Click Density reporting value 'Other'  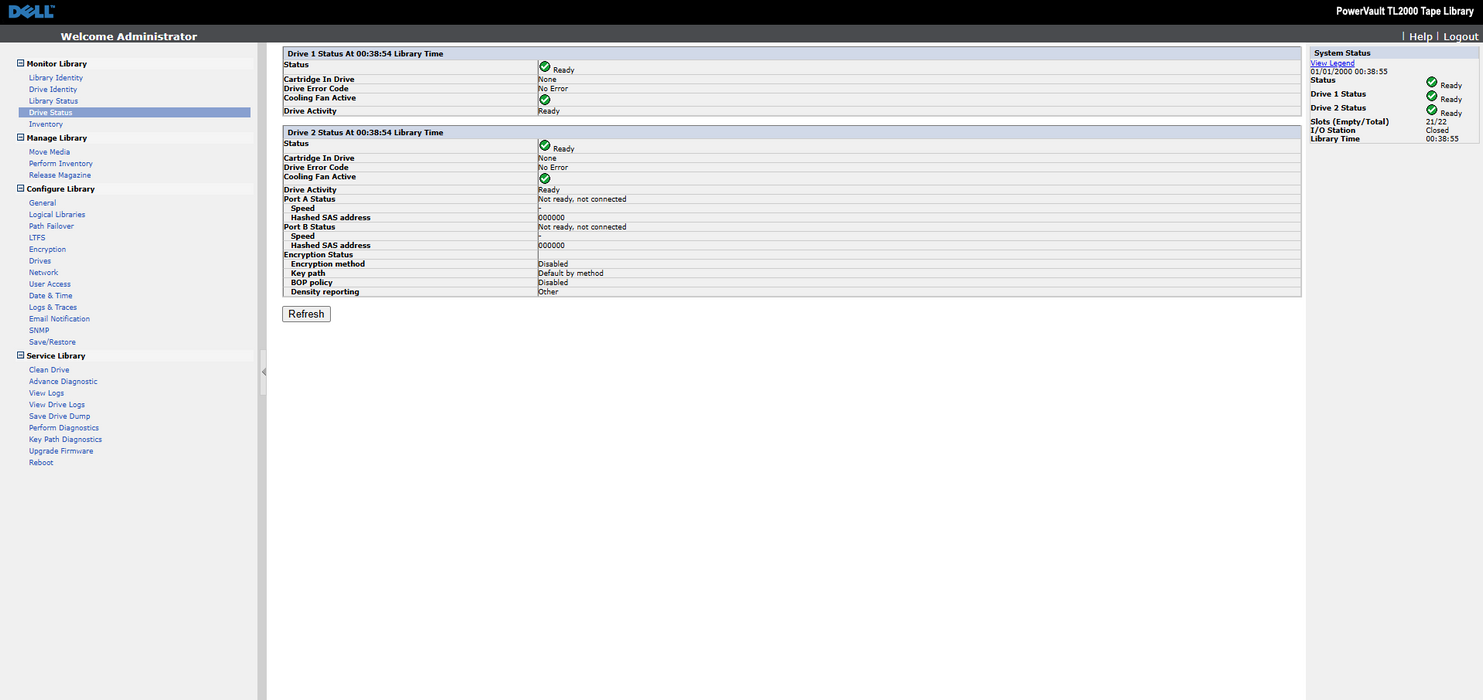pyautogui.click(x=548, y=292)
